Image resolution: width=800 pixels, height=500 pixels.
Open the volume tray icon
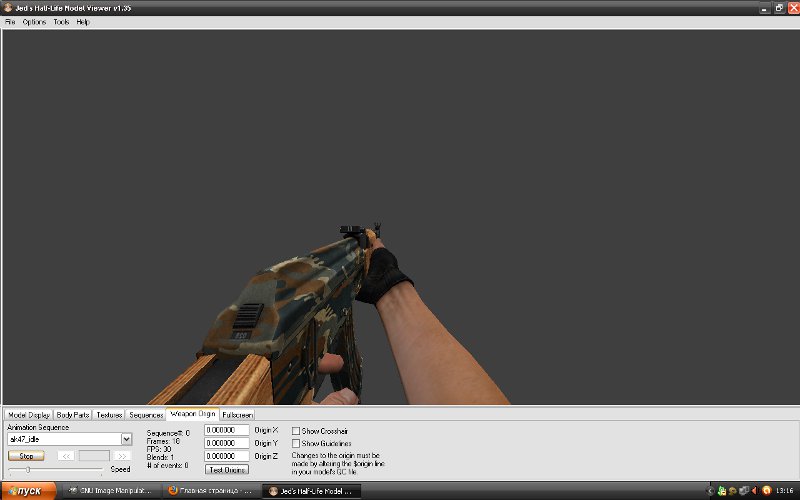pos(755,491)
